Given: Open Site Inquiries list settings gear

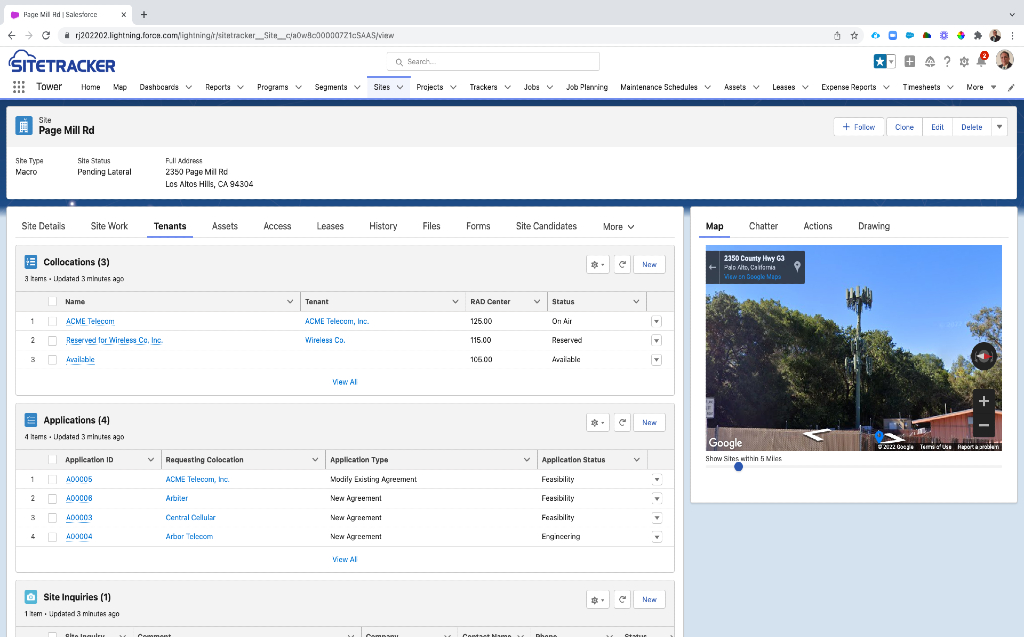Looking at the screenshot, I should tap(598, 600).
